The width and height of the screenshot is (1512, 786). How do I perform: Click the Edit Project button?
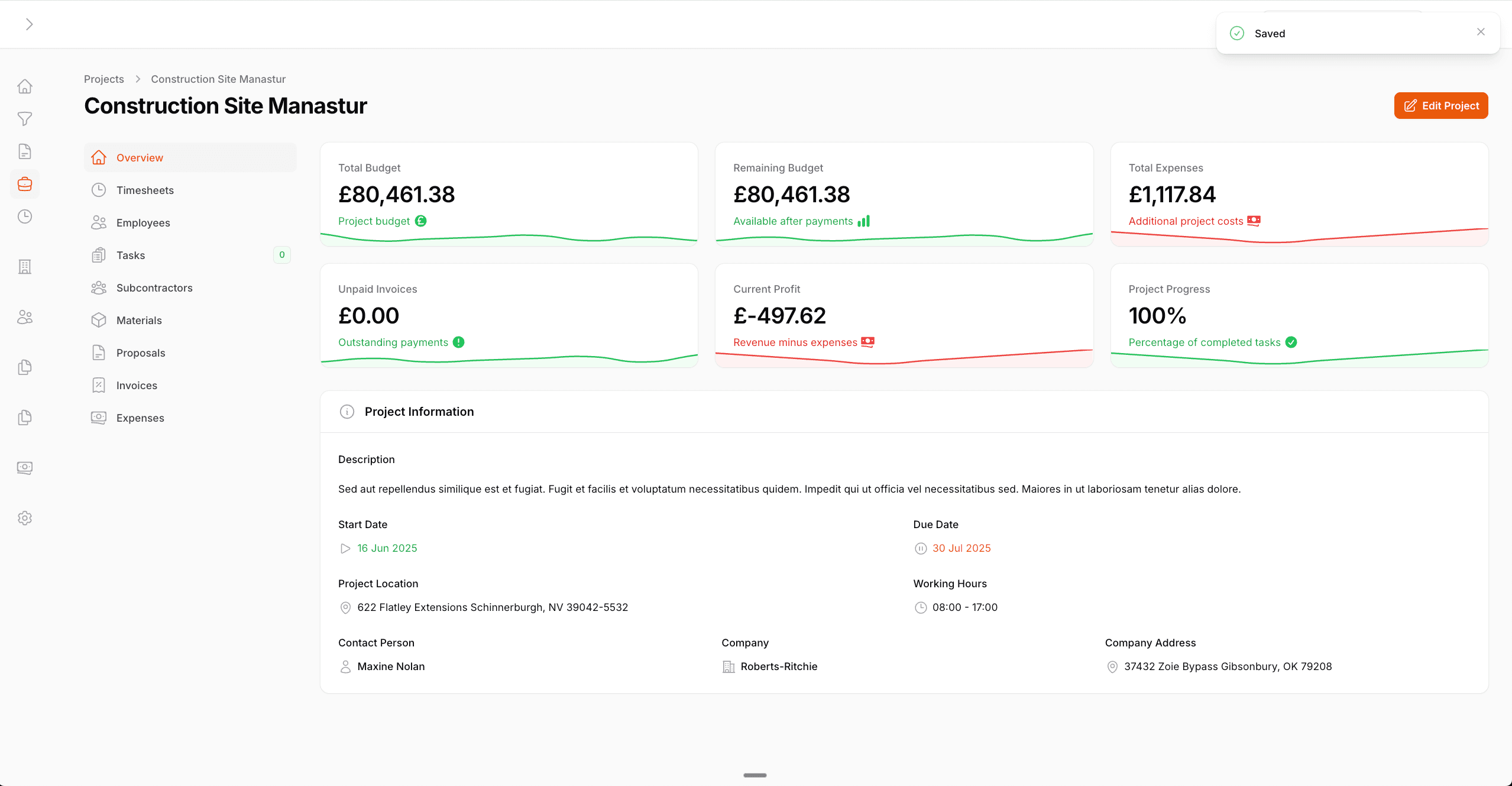(1440, 106)
